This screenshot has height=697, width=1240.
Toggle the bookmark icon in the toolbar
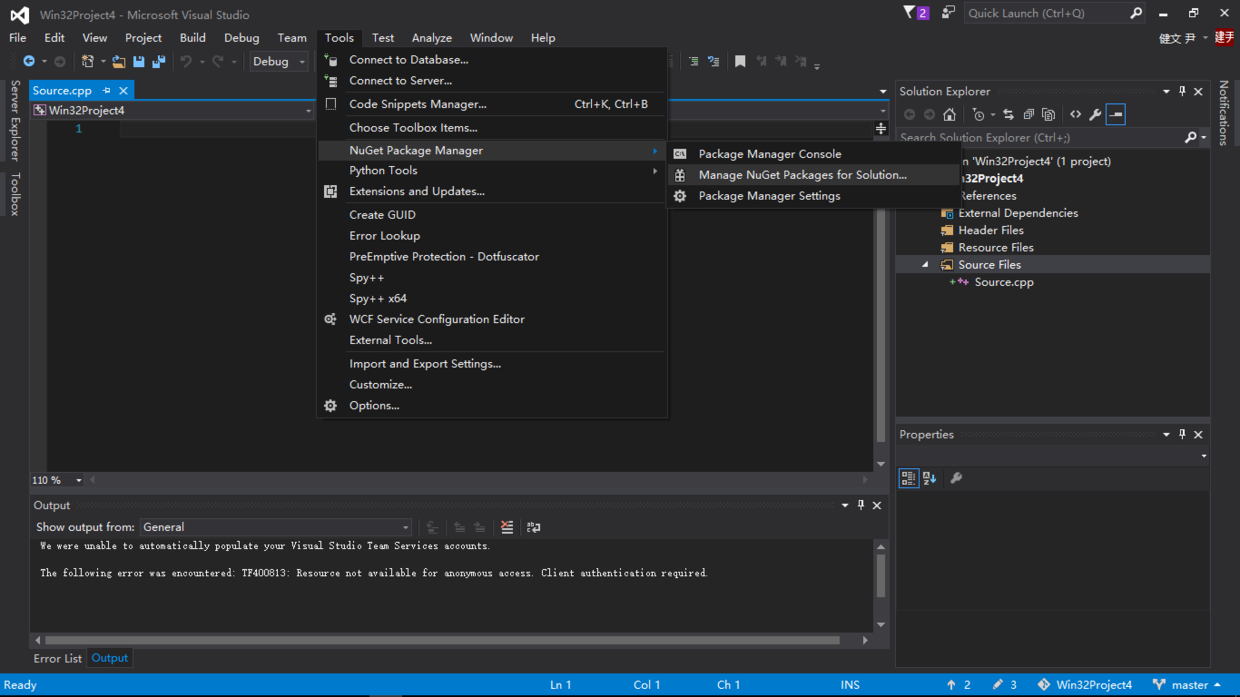tap(740, 62)
